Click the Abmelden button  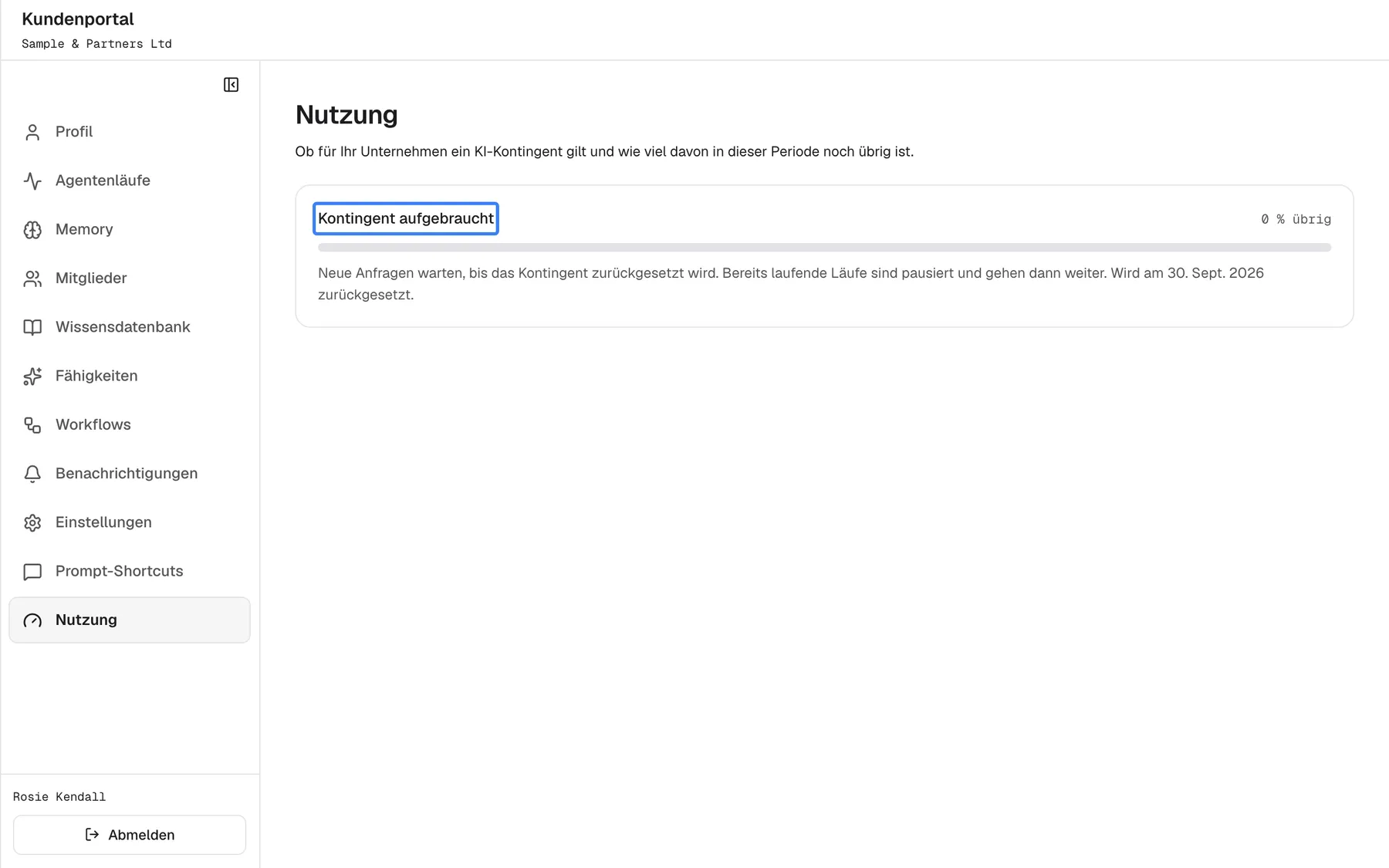(130, 835)
